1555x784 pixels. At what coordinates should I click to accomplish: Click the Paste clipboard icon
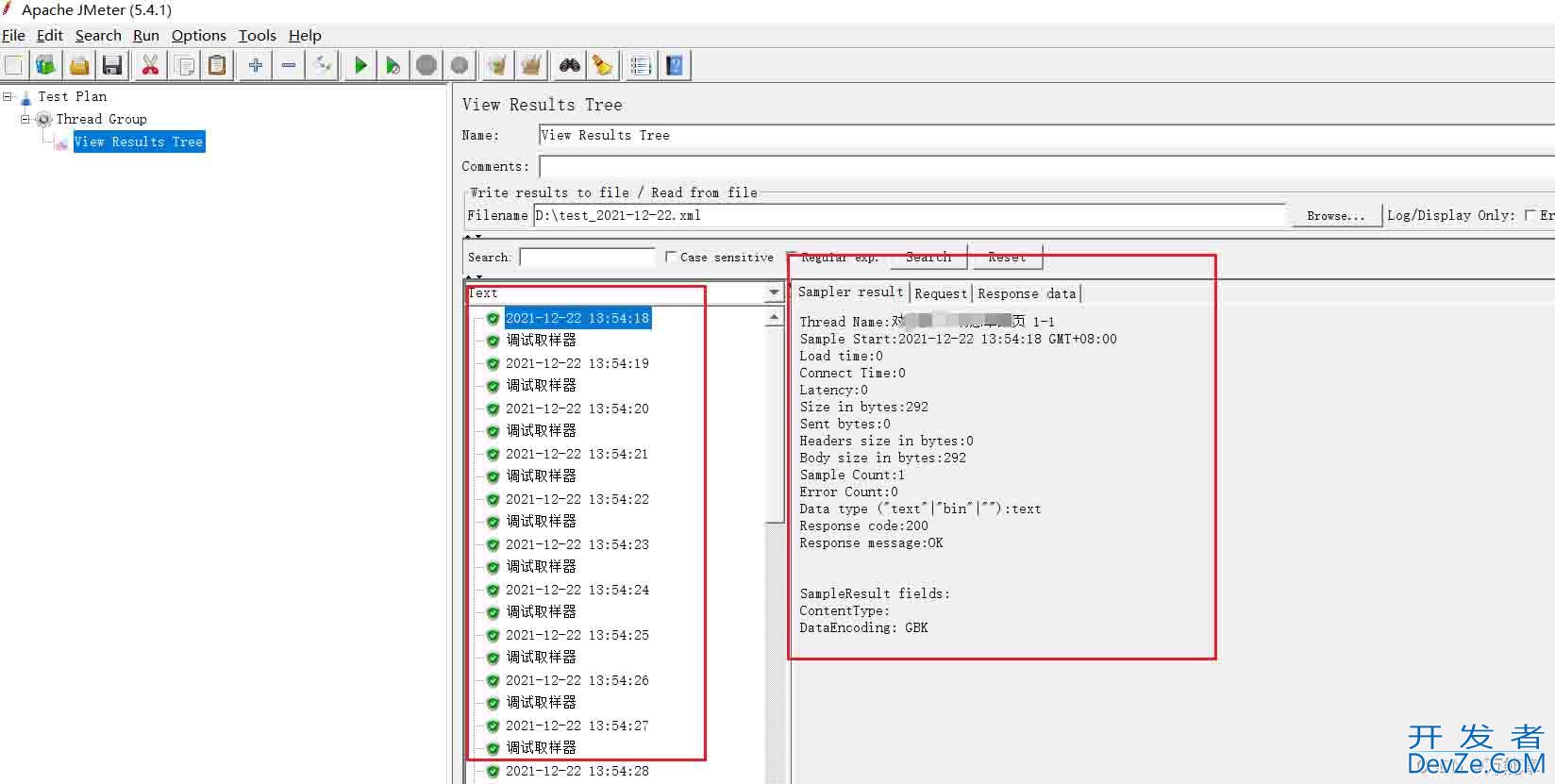(x=217, y=65)
